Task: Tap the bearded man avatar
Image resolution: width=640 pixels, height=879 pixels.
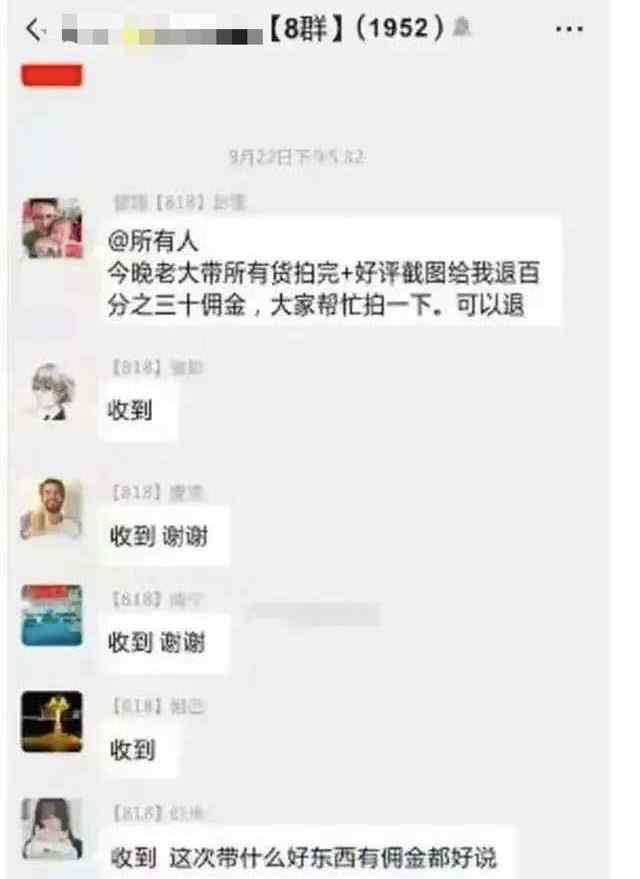Action: 52,509
